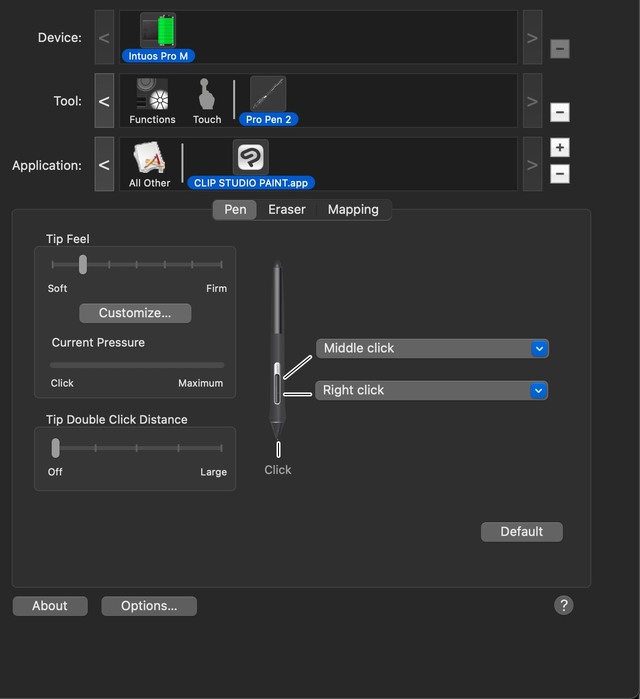Select the Touch tool icon
The width and height of the screenshot is (640, 699).
206,94
